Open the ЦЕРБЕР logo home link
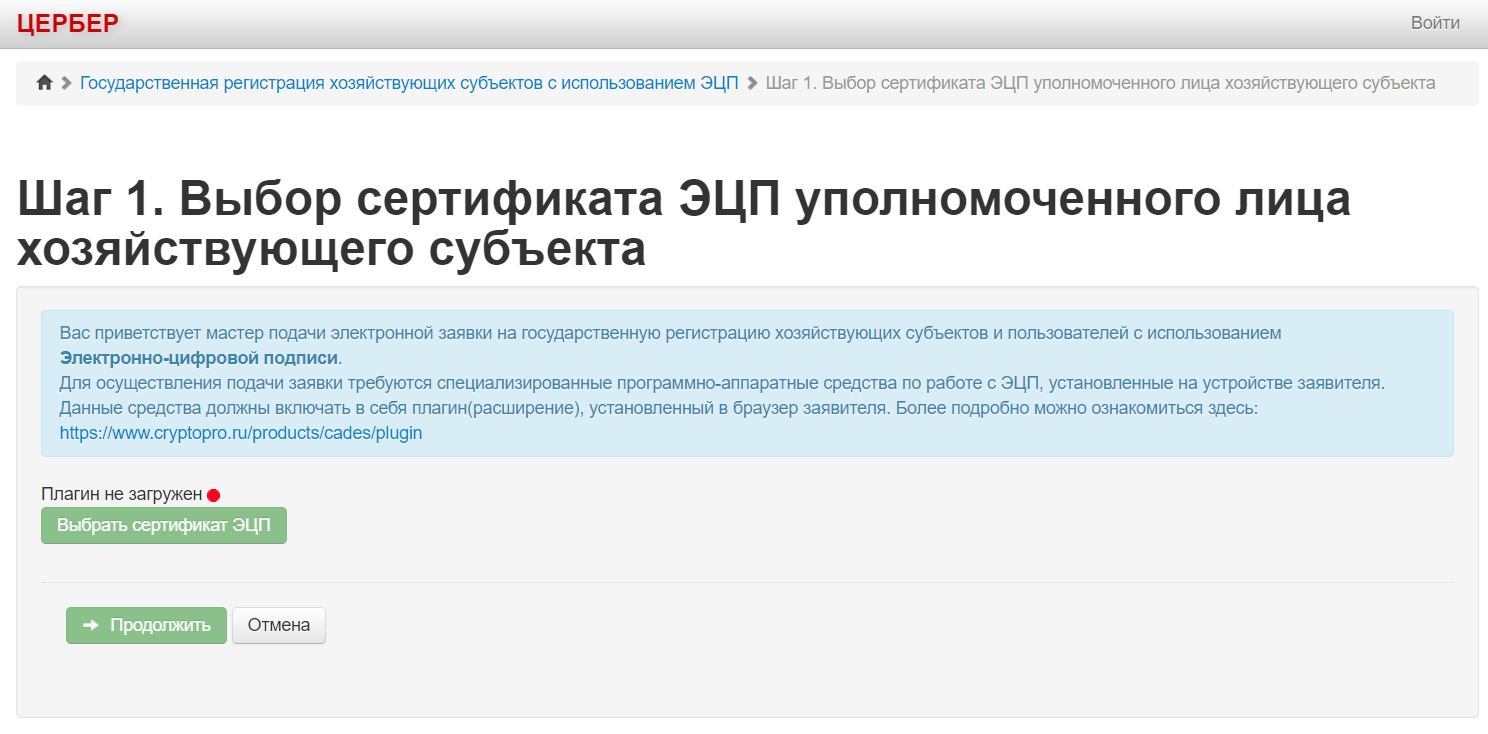Viewport: 1488px width, 734px height. pyautogui.click(x=68, y=23)
